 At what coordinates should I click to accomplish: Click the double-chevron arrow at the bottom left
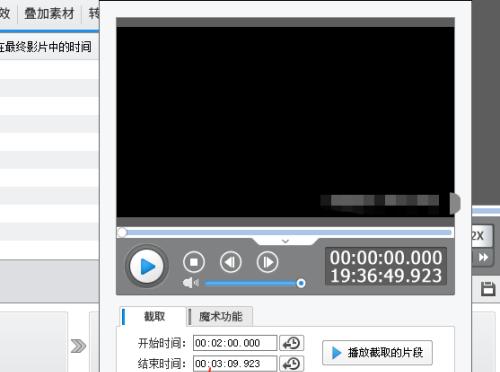click(x=78, y=346)
